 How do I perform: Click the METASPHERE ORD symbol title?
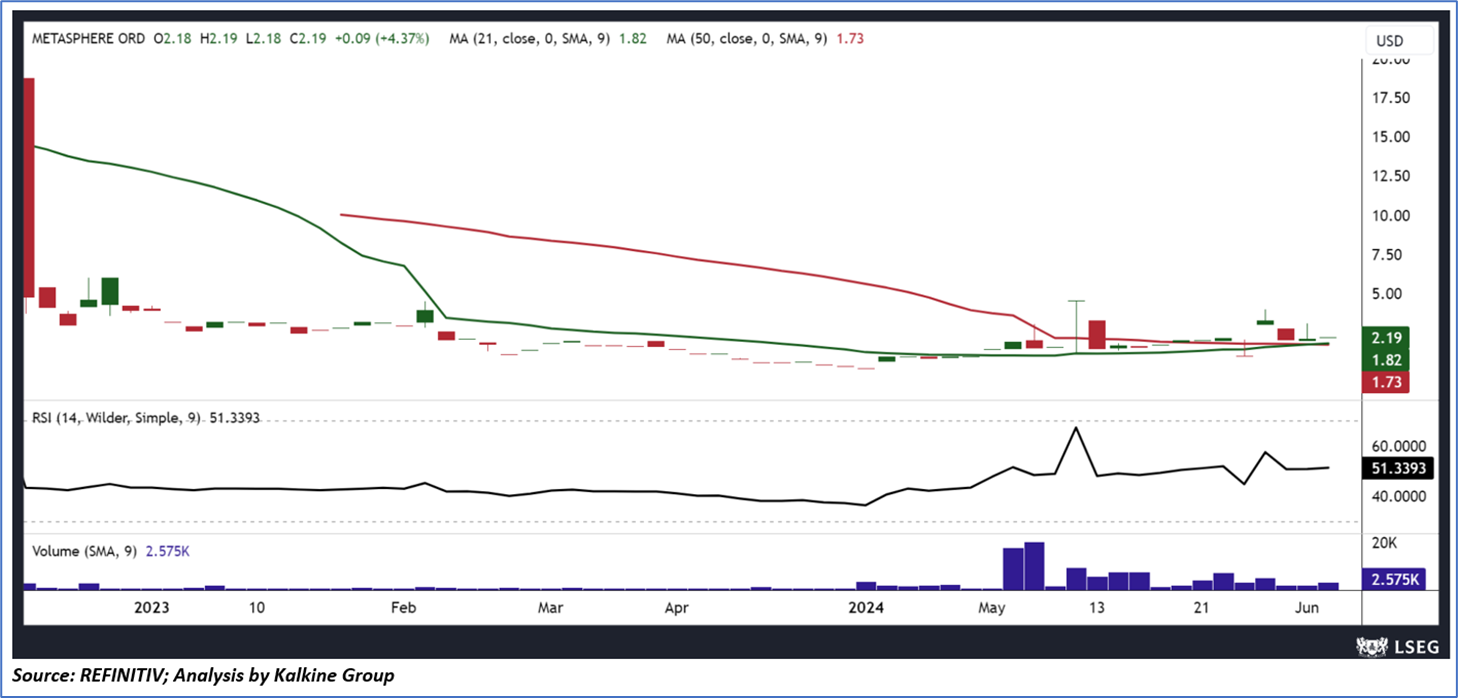point(88,38)
